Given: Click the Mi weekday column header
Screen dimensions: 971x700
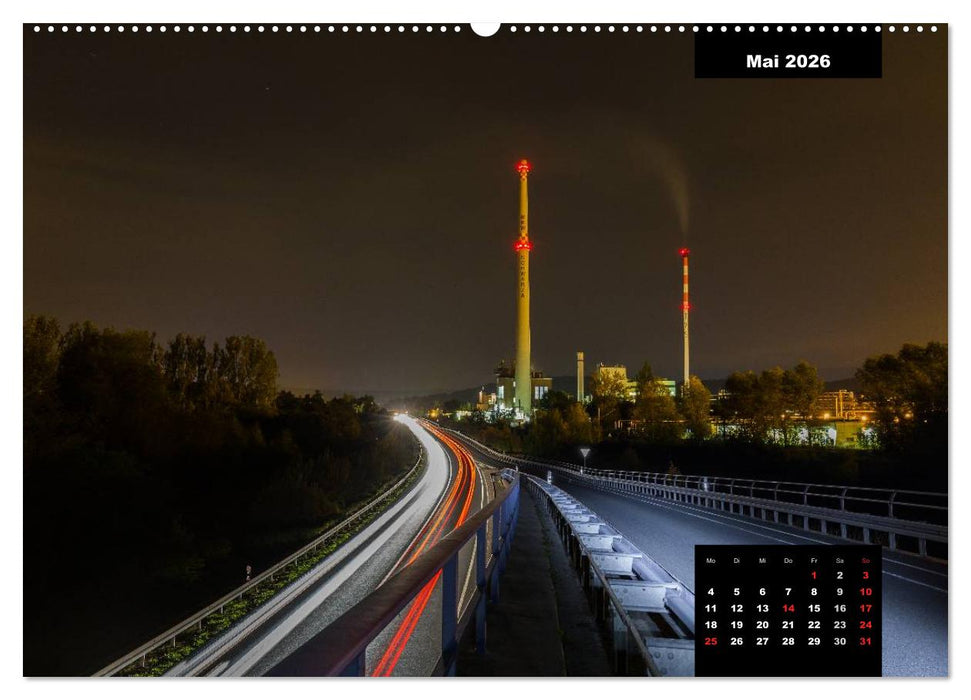Looking at the screenshot, I should [x=763, y=560].
